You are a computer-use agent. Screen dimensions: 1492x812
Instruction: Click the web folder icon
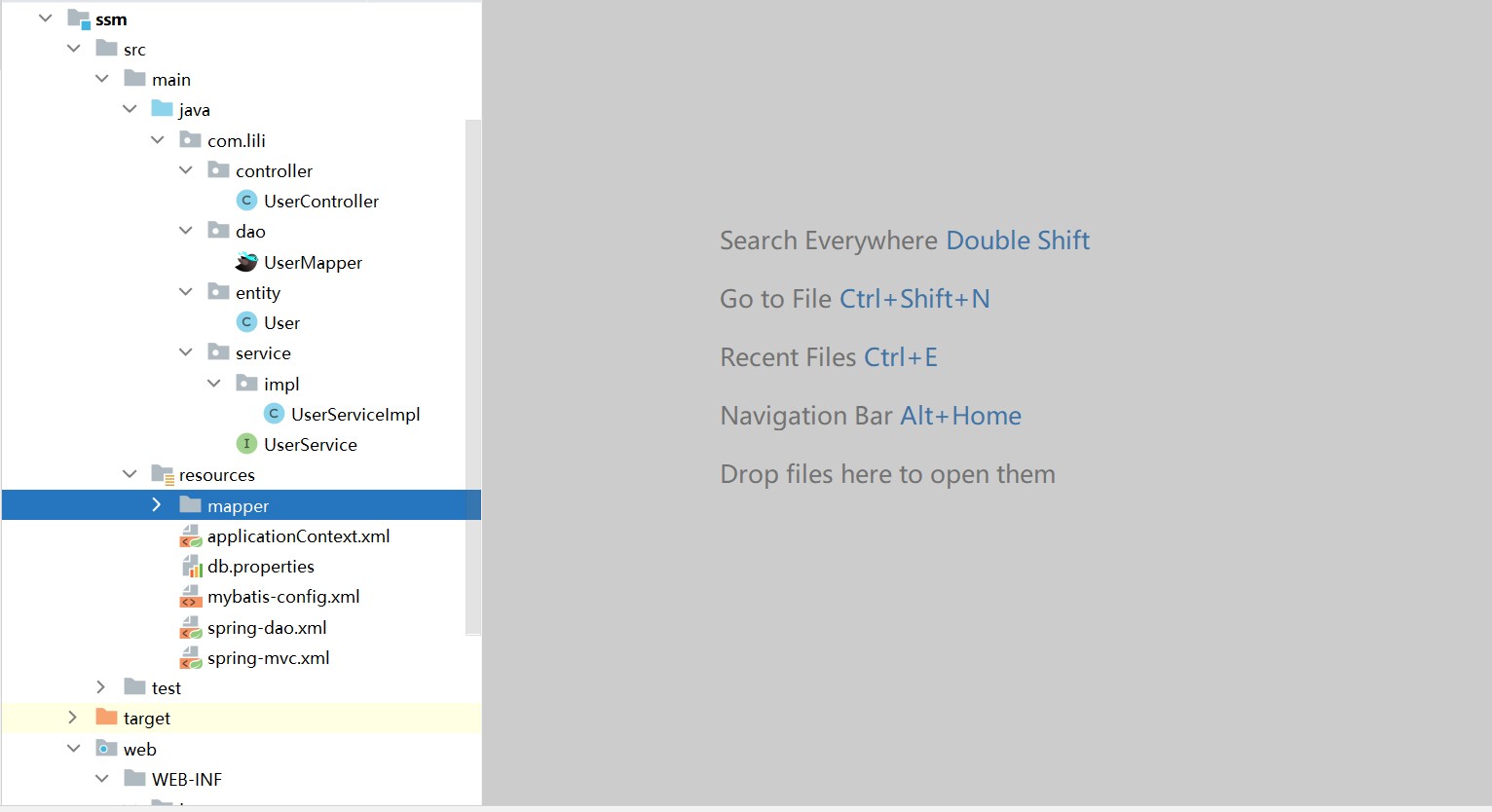coord(107,749)
